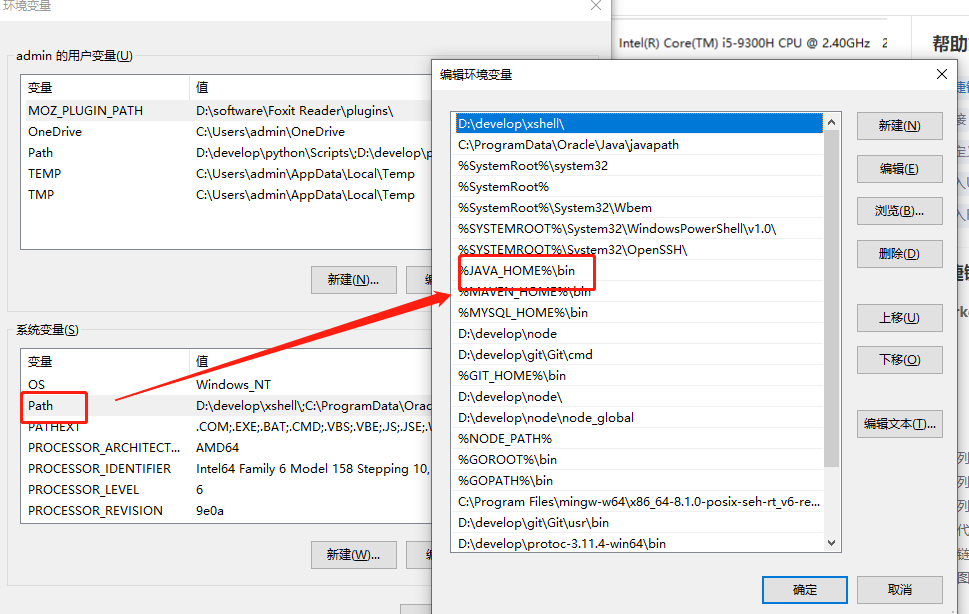Click the 值 column header in user variables
The image size is (969, 614).
coord(310,88)
